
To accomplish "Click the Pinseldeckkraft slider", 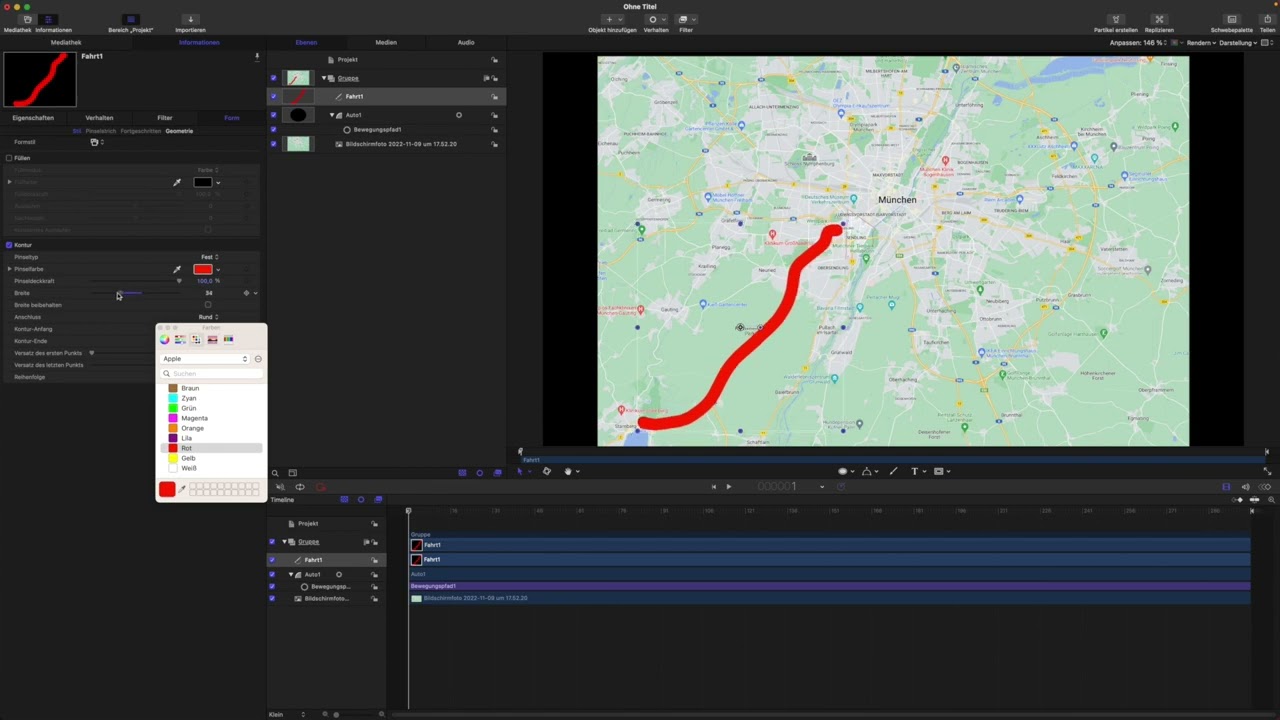I will click(137, 281).
